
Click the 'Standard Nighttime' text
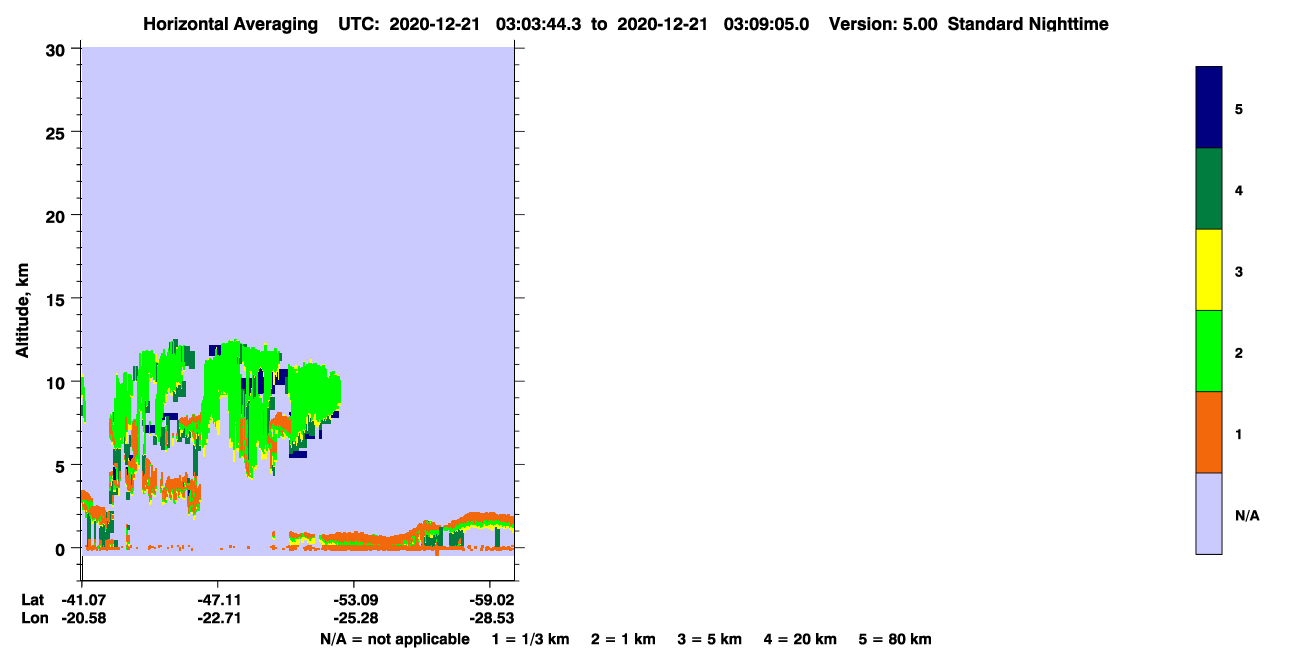[x=1028, y=24]
